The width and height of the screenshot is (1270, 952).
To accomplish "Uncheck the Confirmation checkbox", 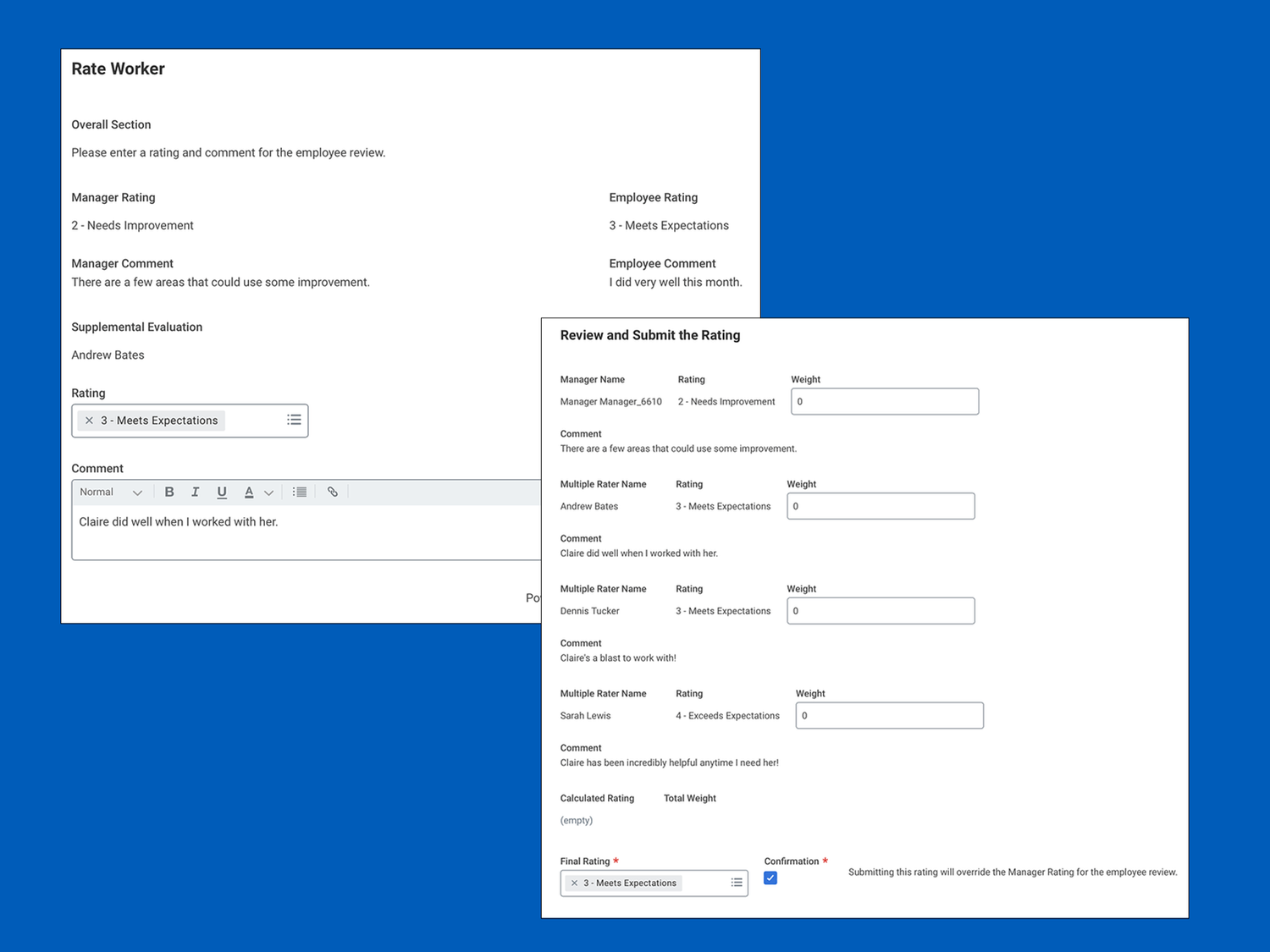I will 770,878.
